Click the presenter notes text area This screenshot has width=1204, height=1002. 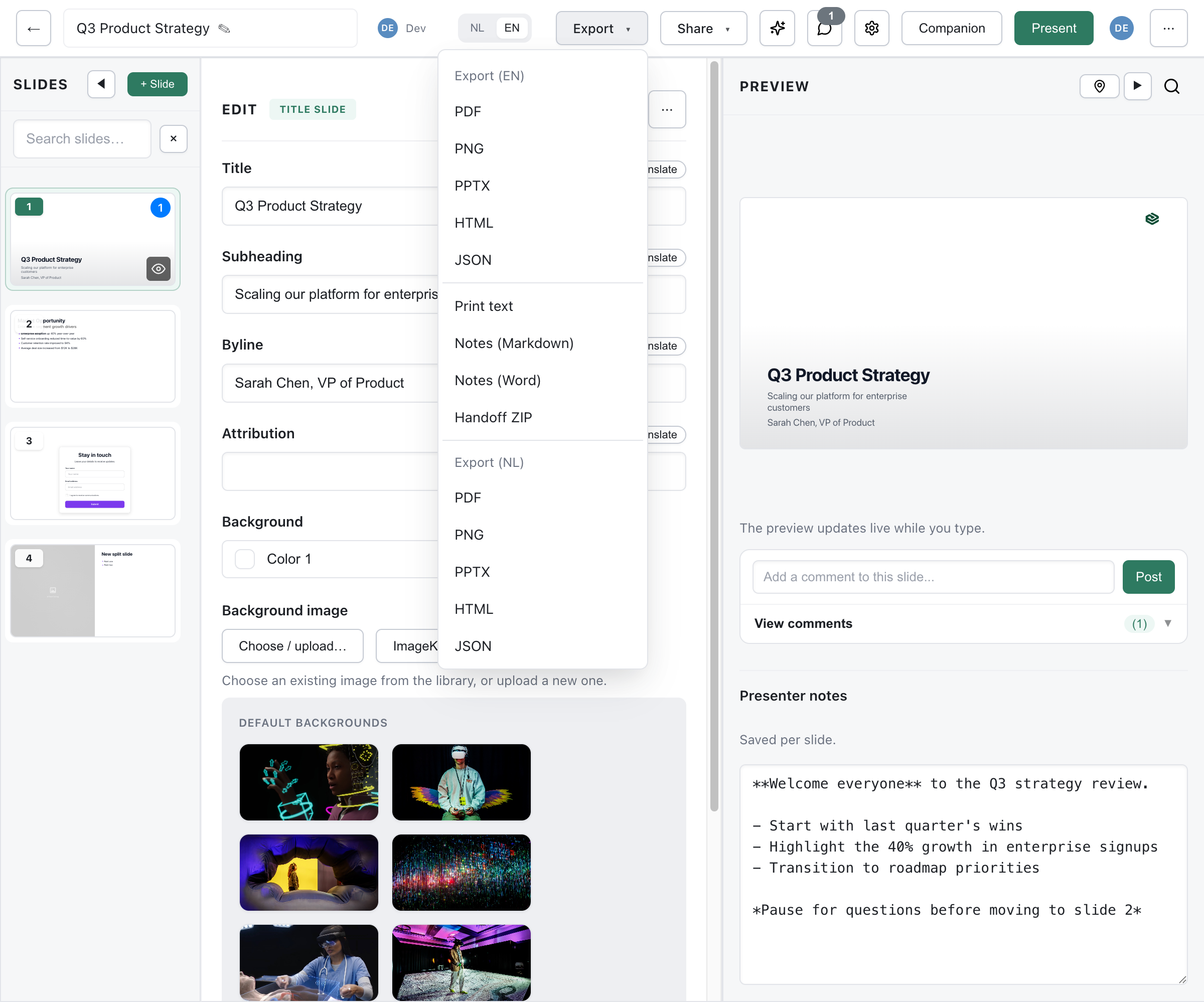(x=963, y=874)
